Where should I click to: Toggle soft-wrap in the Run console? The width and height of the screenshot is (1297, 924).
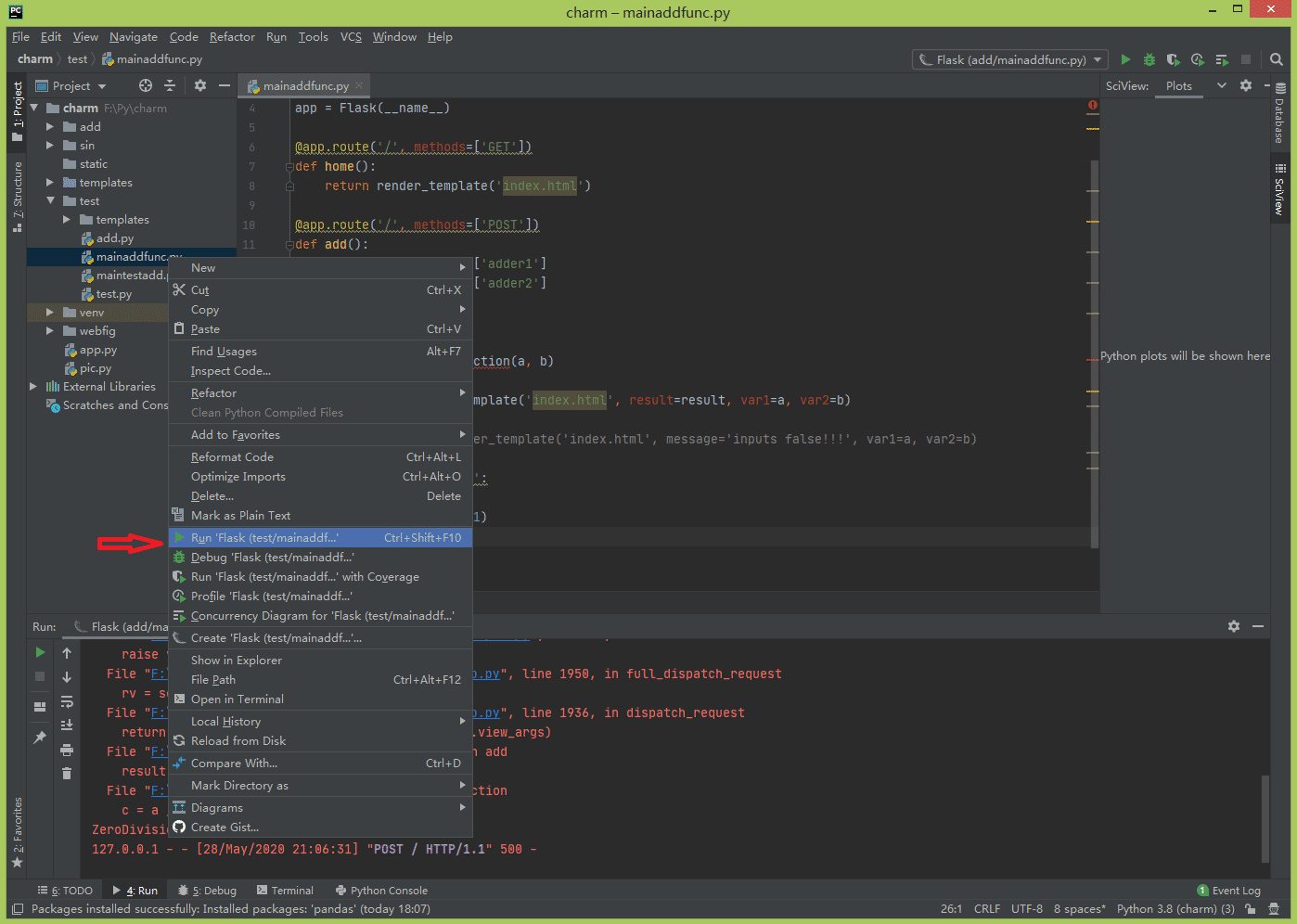click(66, 702)
